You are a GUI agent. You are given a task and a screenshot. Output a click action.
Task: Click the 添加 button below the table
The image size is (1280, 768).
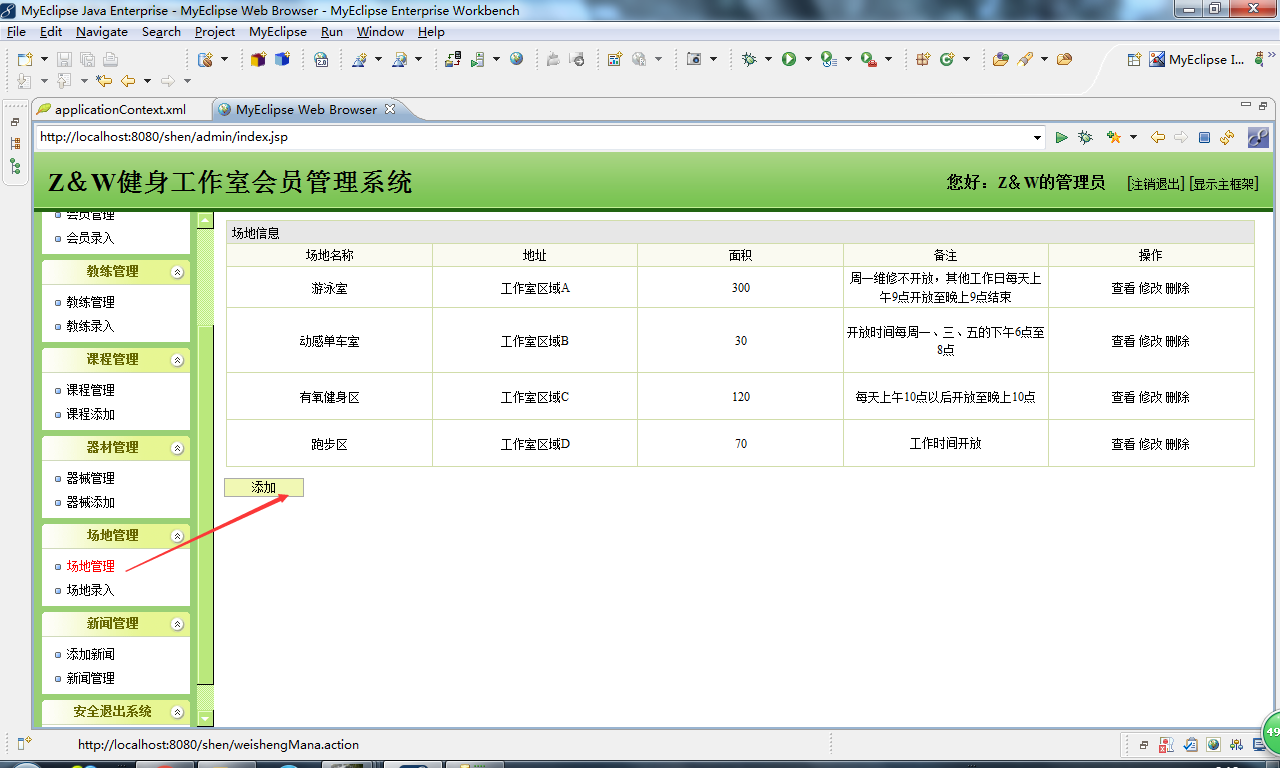click(263, 487)
